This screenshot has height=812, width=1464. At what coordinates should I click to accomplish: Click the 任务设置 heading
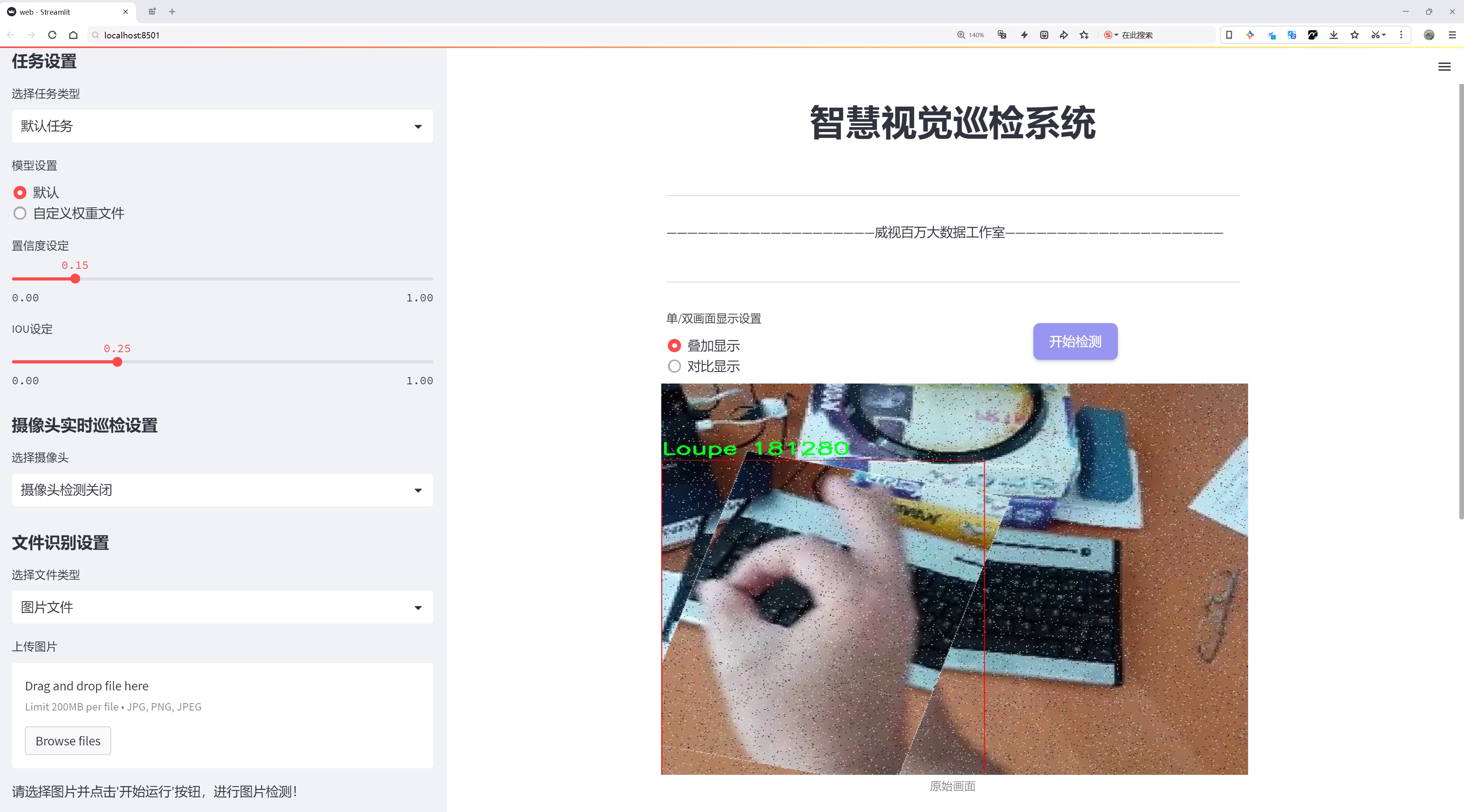[44, 61]
